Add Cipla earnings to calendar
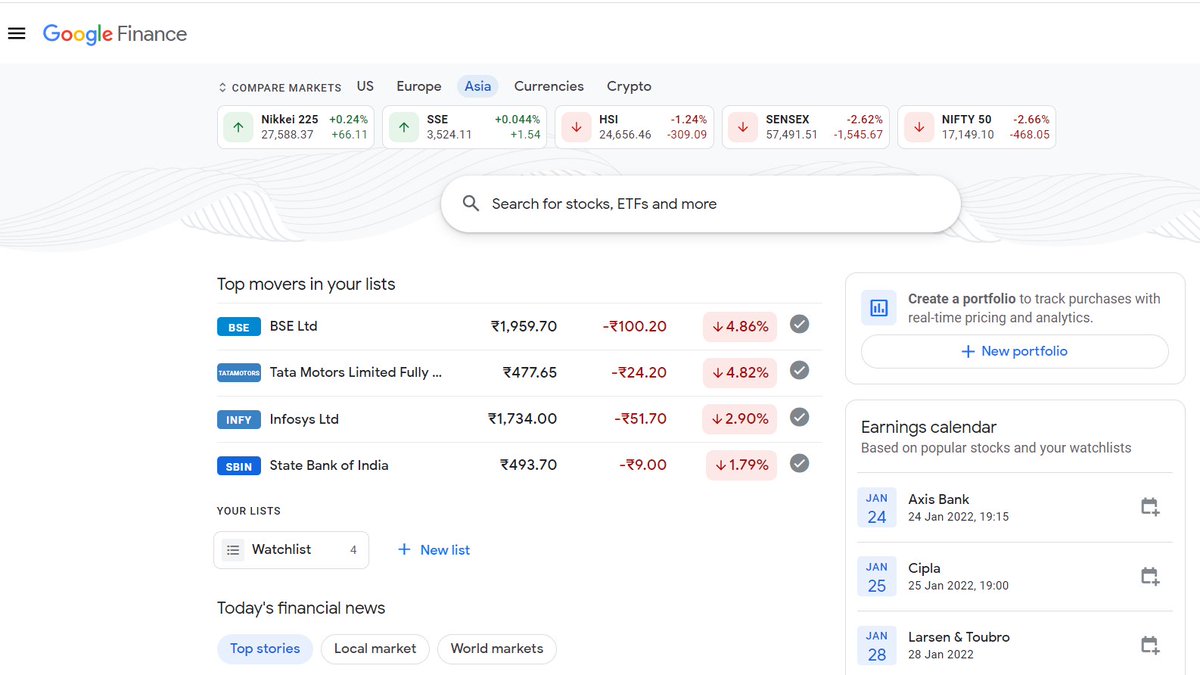This screenshot has height=675, width=1200. [x=1150, y=576]
